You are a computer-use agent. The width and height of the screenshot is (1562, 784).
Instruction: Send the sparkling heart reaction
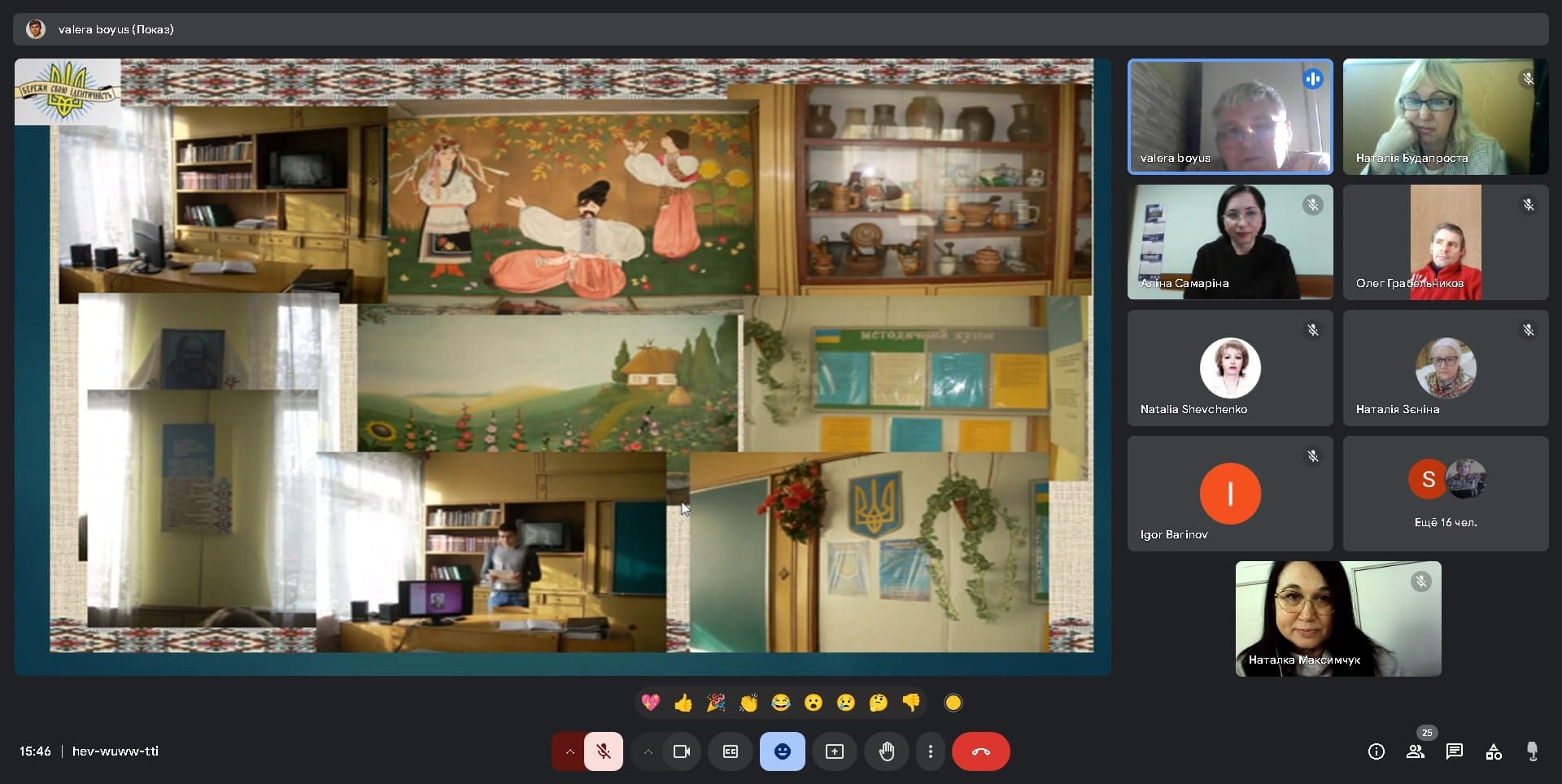651,703
